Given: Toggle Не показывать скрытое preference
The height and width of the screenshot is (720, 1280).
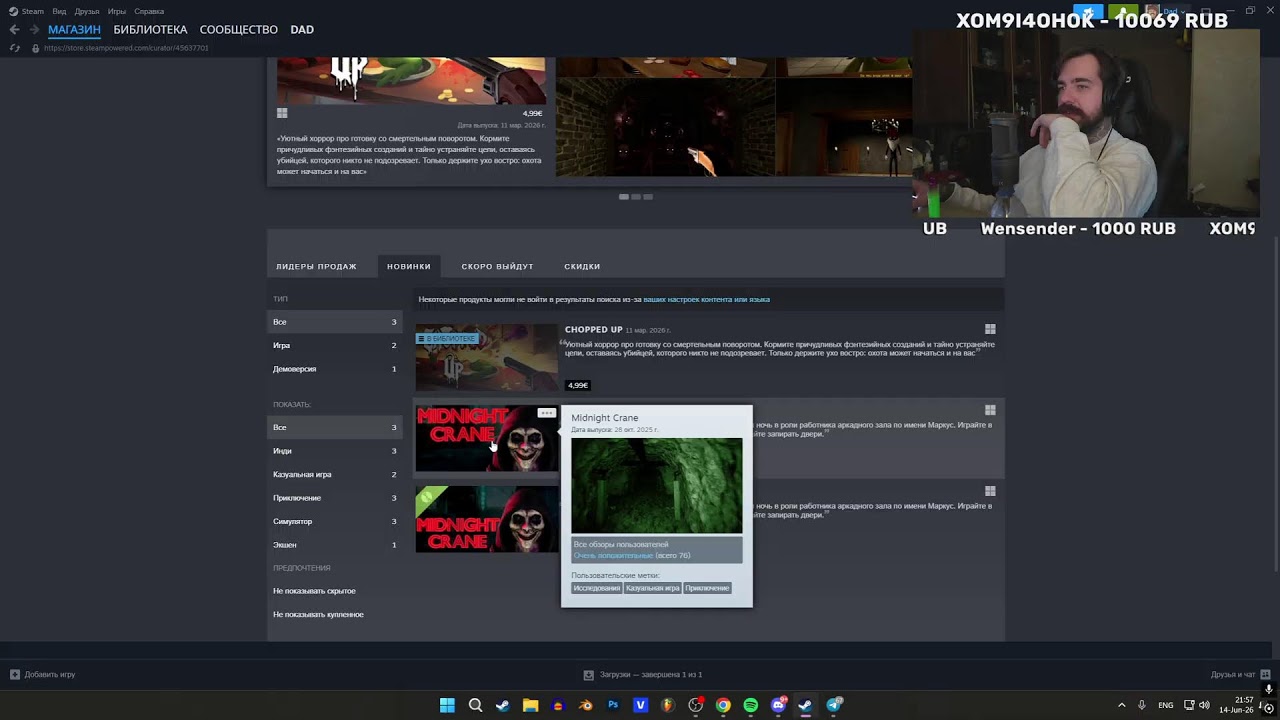Looking at the screenshot, I should 314,591.
